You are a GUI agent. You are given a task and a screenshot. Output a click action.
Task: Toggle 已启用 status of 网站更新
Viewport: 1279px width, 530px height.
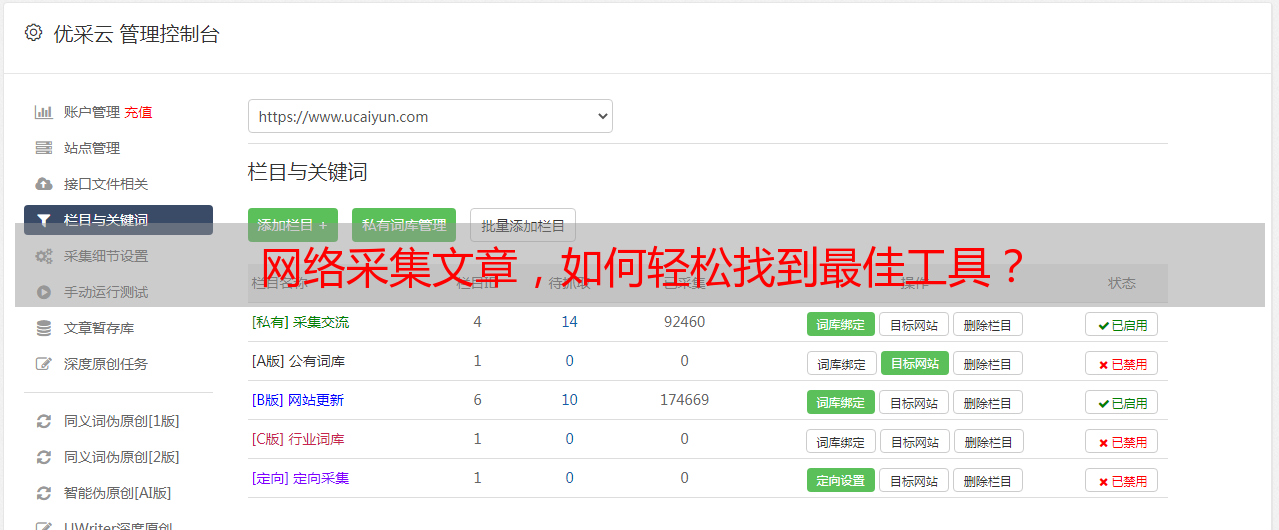point(1122,402)
